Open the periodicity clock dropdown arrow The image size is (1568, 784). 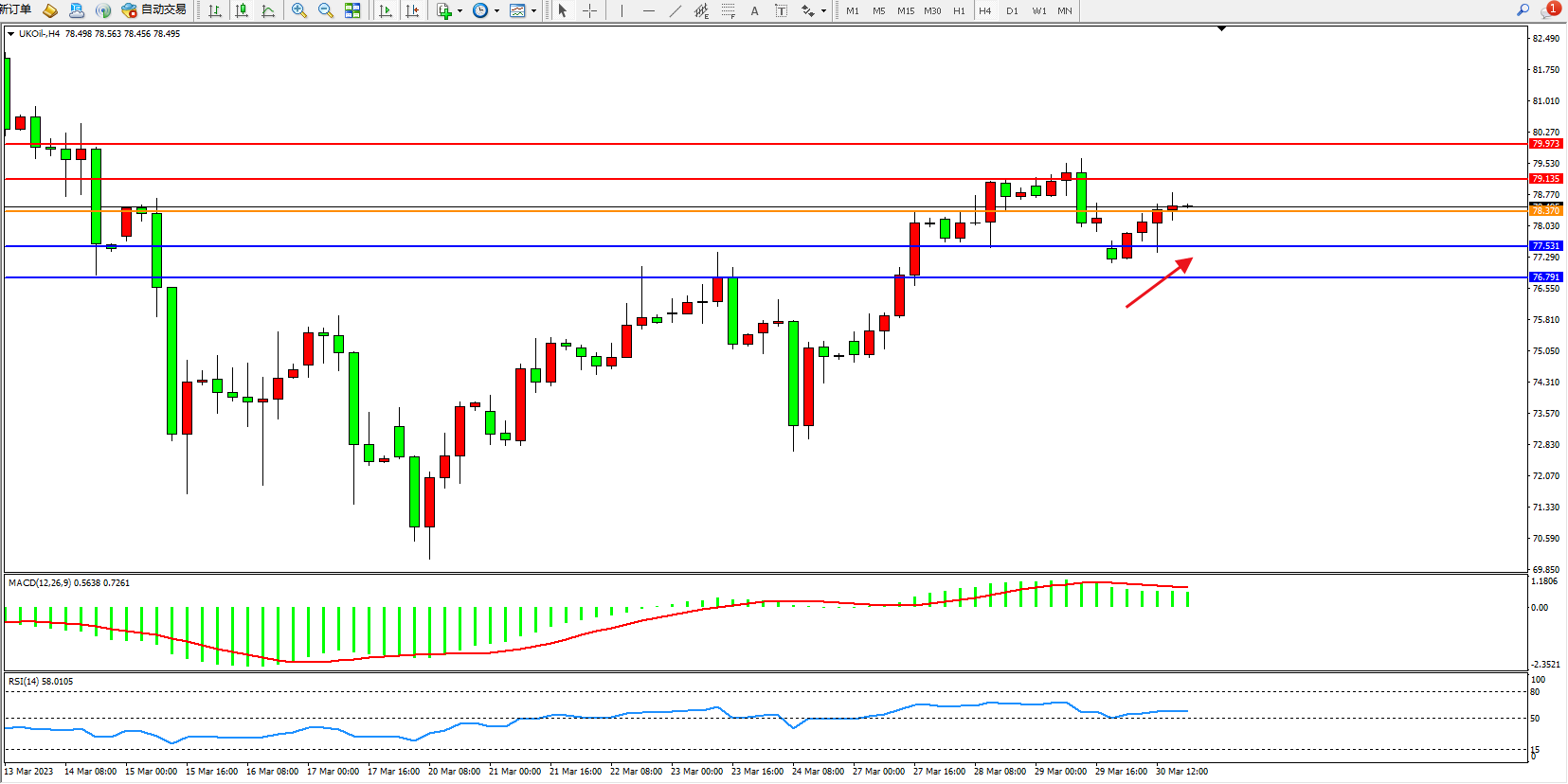pos(496,11)
